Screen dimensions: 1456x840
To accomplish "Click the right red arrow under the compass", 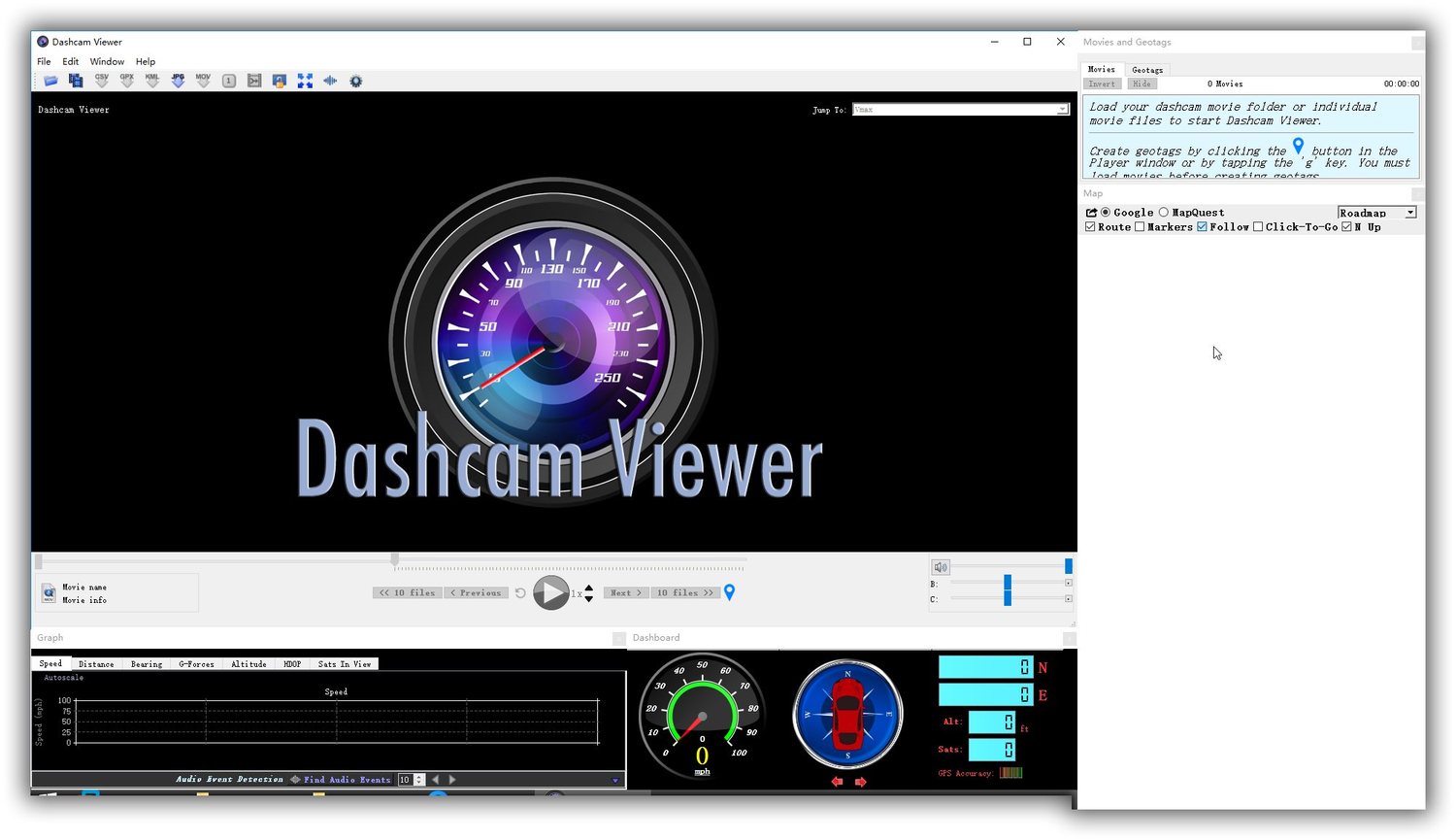I will pyautogui.click(x=860, y=782).
